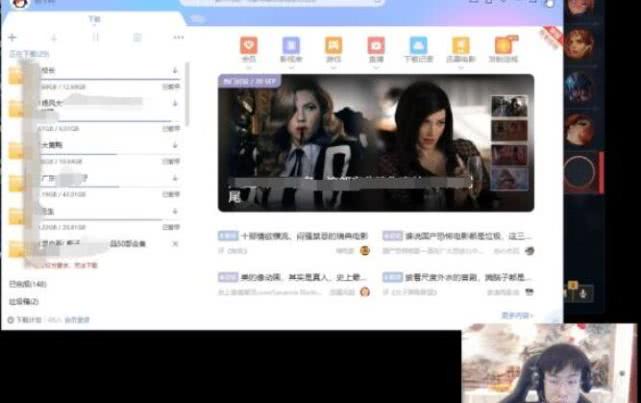
Task: Expand the chevron under 游戏
Action: pos(333,67)
